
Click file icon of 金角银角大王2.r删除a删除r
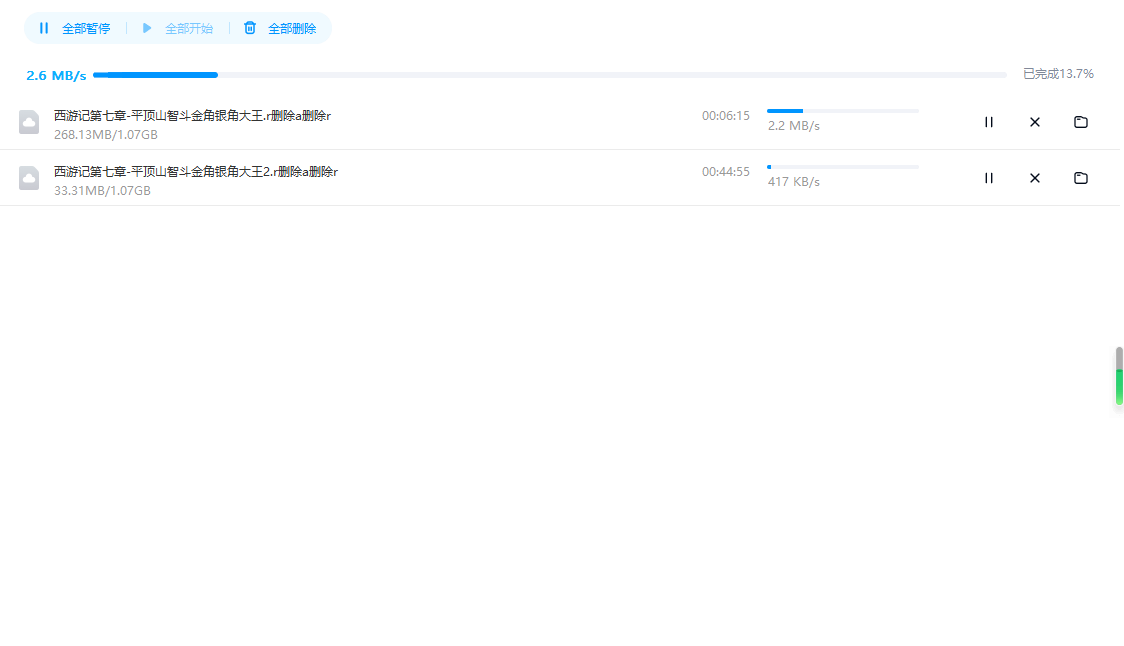[29, 178]
